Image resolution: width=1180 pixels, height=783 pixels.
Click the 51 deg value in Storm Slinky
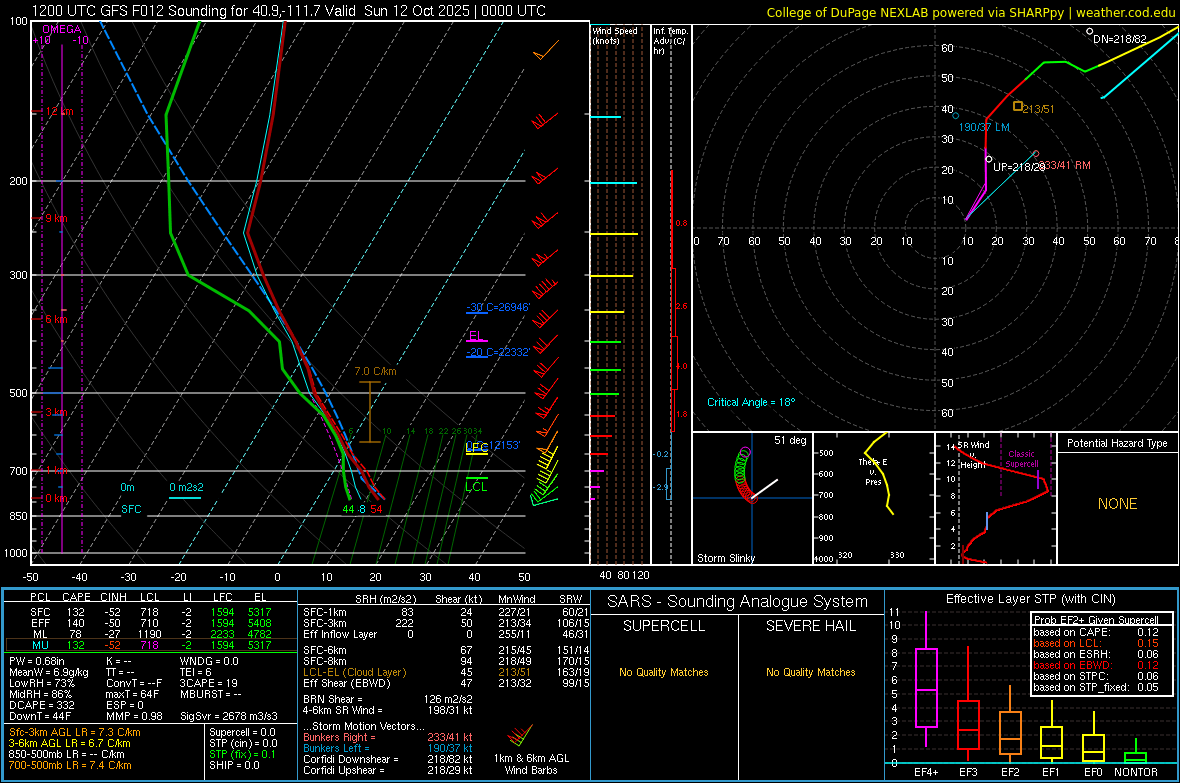pos(790,440)
